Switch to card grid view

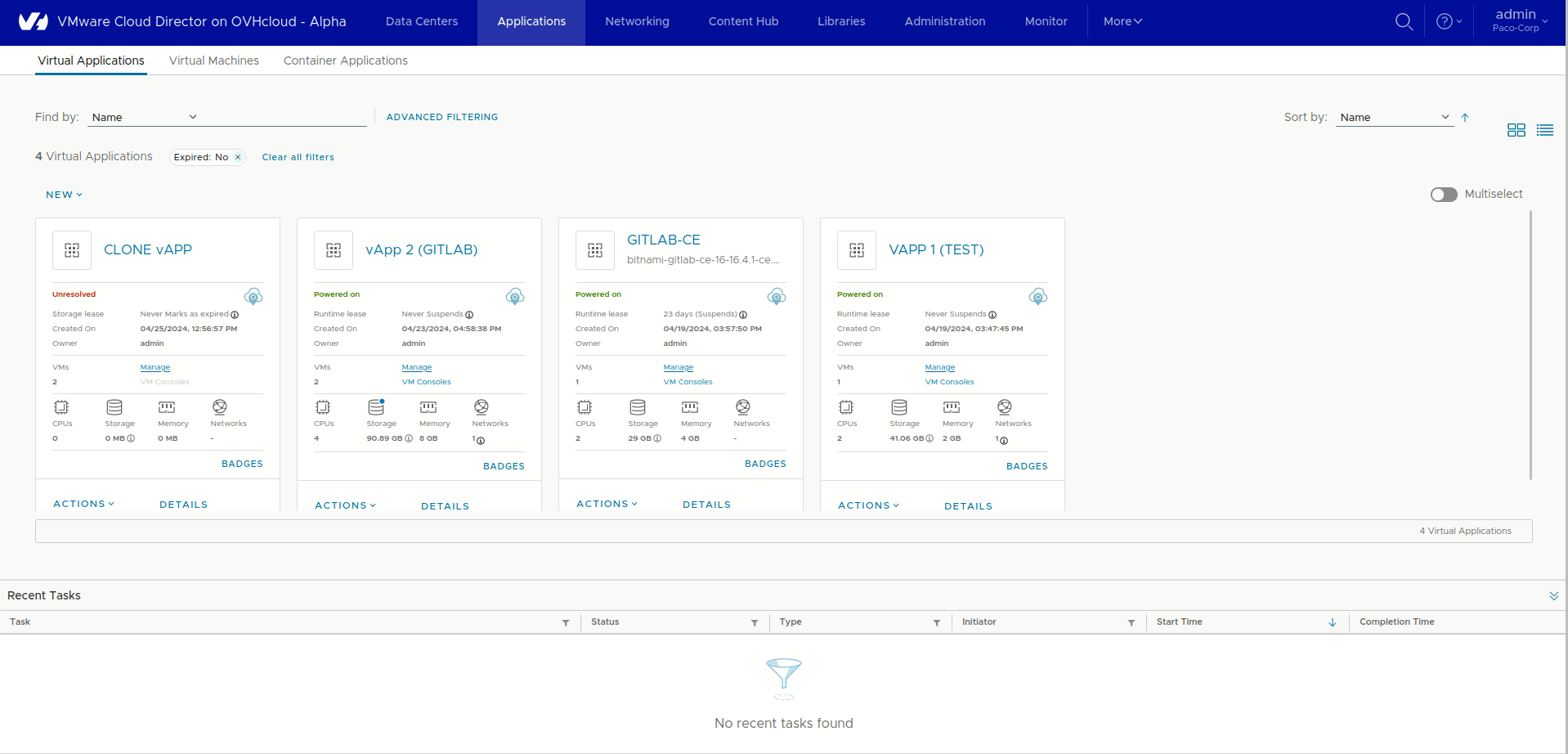point(1516,129)
